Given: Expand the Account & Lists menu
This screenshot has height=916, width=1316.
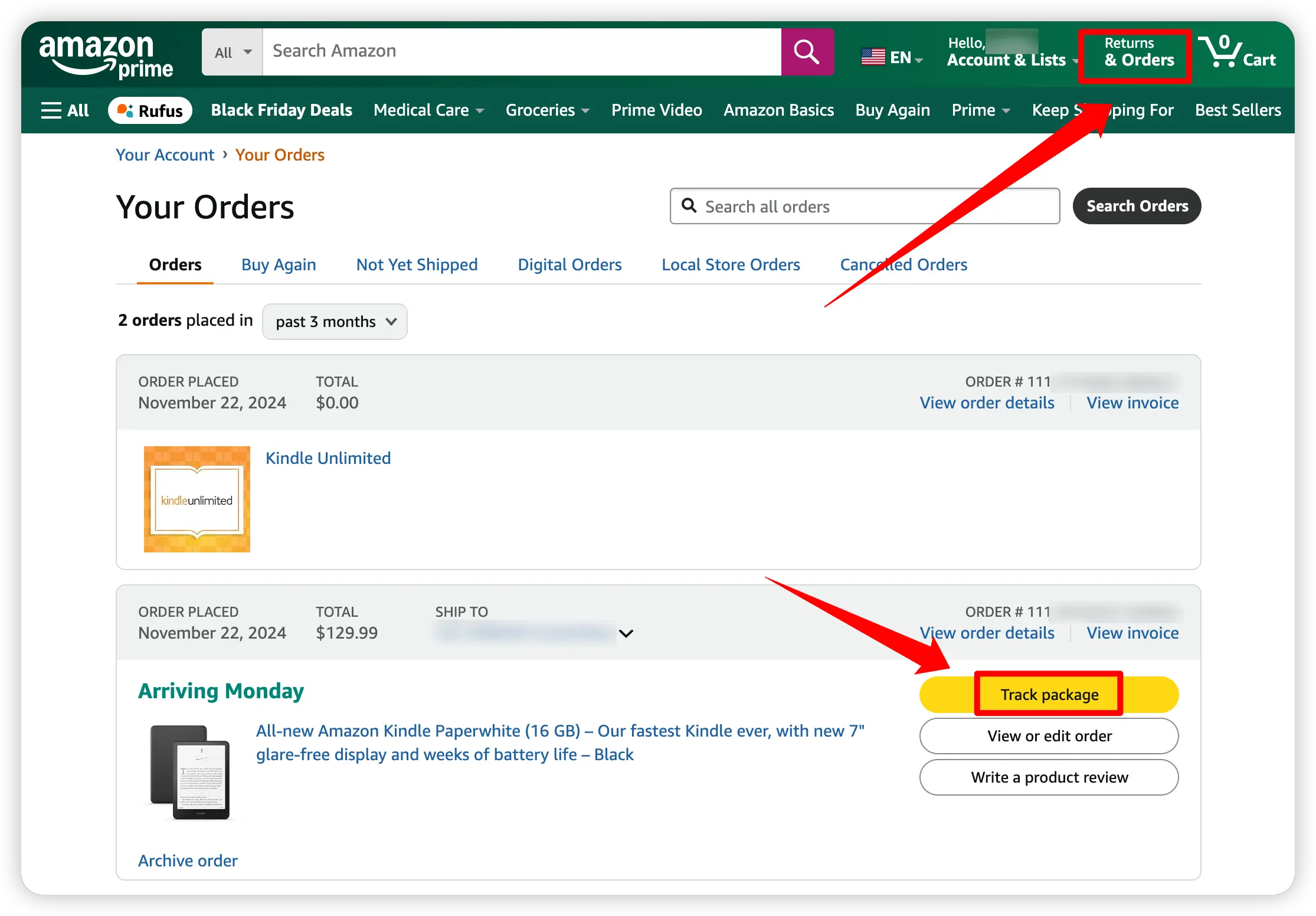Looking at the screenshot, I should (1011, 52).
